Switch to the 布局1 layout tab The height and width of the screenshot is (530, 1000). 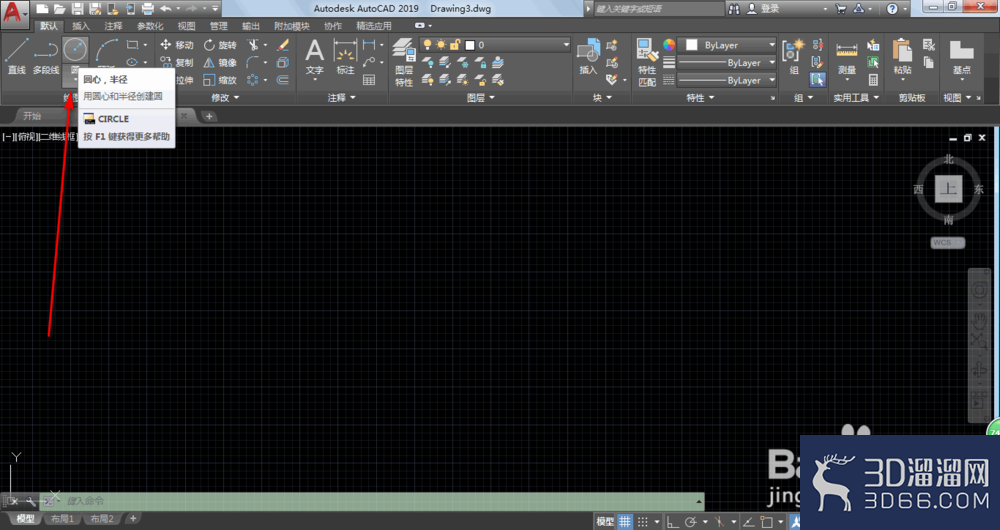62,519
